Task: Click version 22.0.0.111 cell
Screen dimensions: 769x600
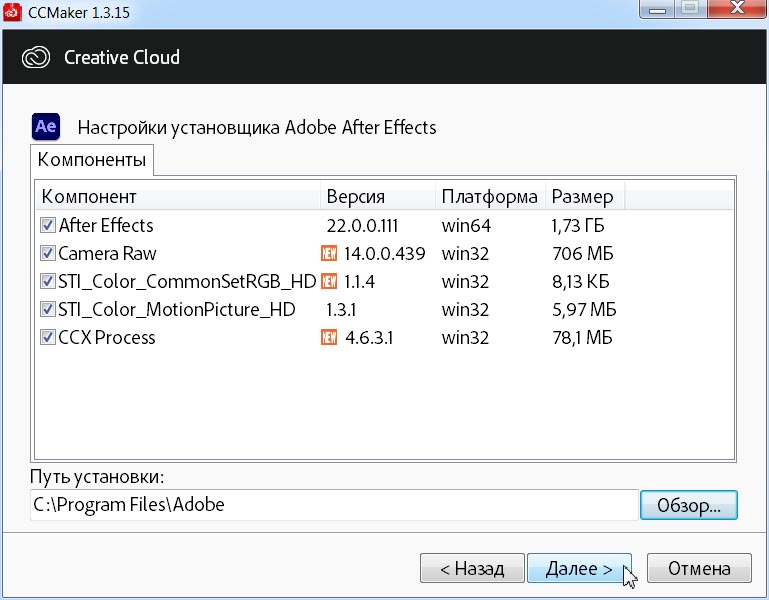Action: click(x=362, y=226)
